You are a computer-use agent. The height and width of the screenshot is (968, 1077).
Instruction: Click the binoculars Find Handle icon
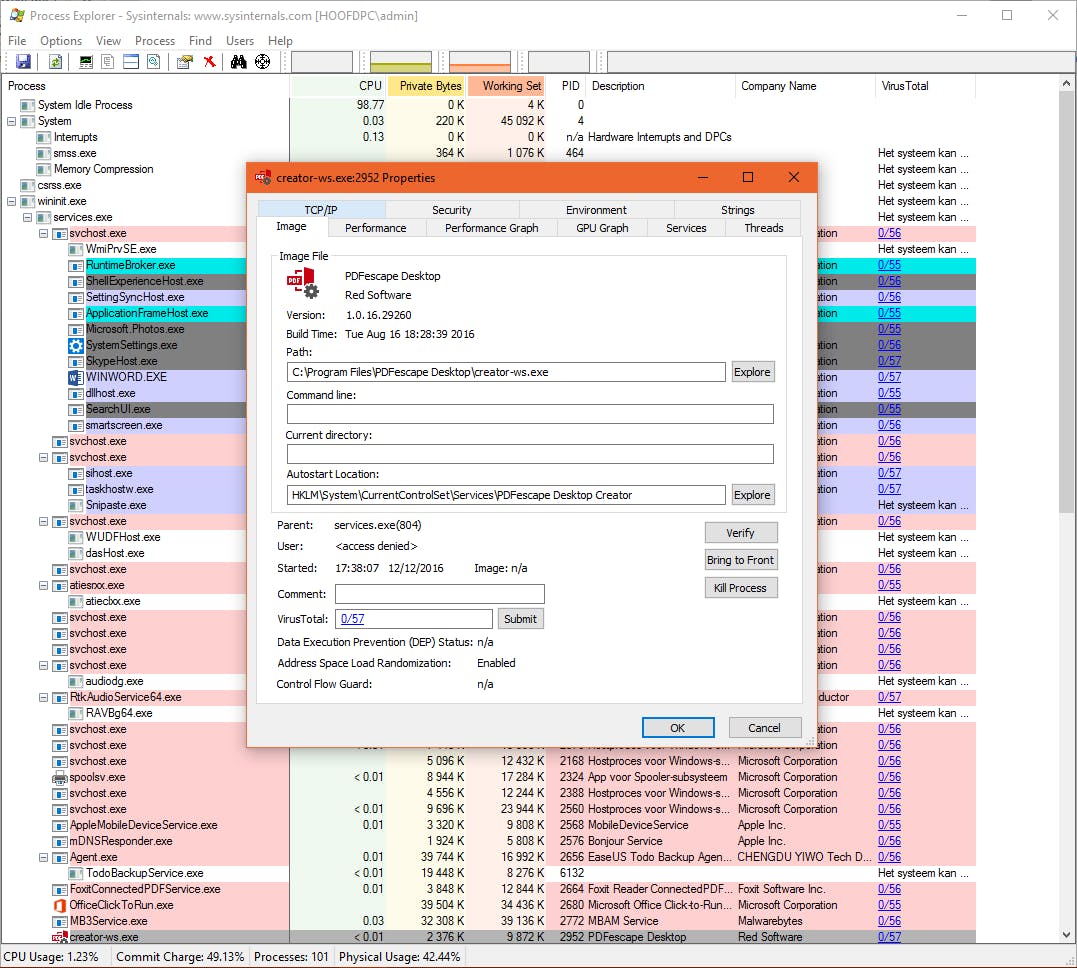click(x=238, y=62)
